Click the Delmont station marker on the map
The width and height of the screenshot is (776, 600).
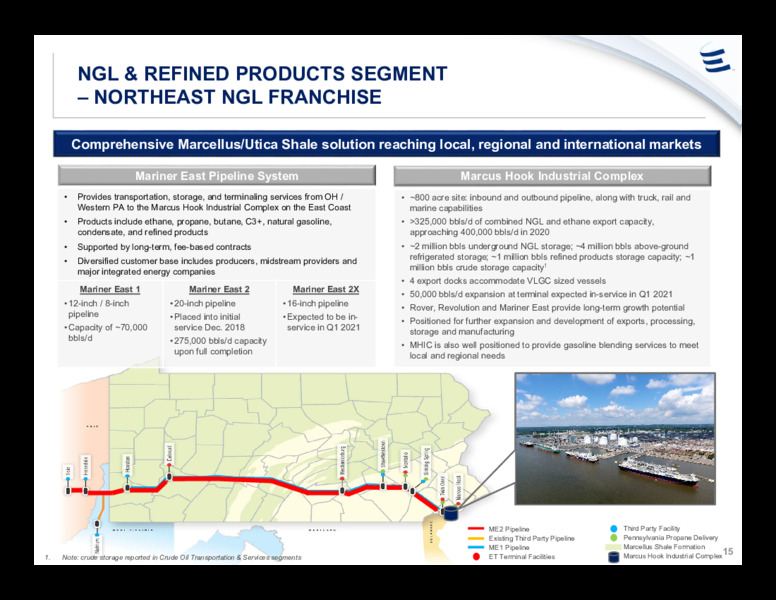[x=169, y=476]
